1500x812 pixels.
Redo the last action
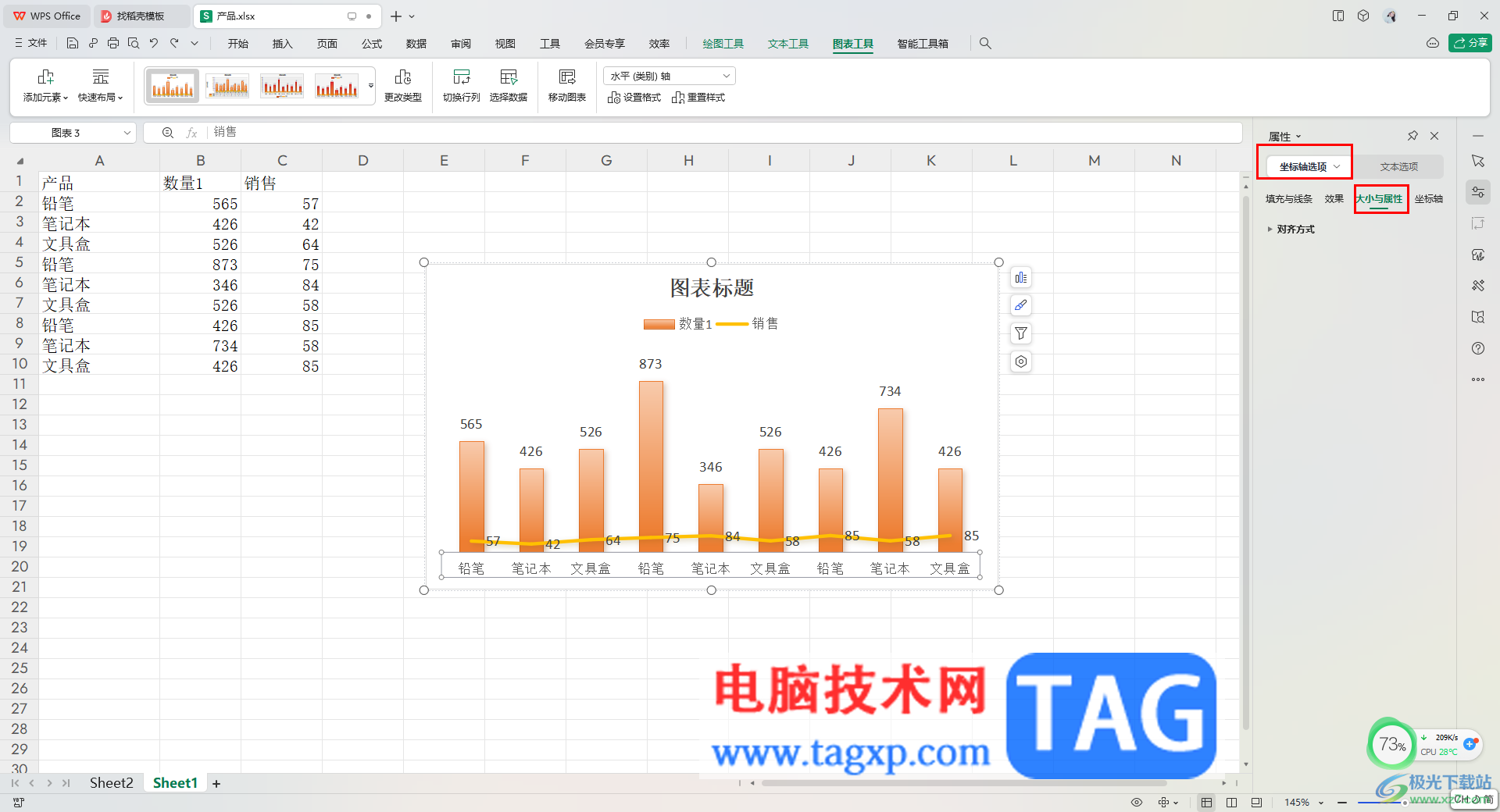(x=174, y=44)
